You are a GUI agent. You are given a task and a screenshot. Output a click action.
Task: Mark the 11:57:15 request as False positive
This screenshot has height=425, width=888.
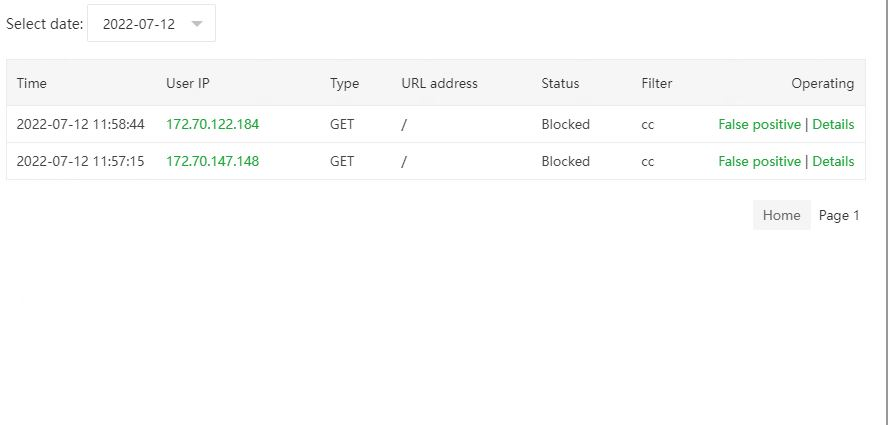pos(759,161)
